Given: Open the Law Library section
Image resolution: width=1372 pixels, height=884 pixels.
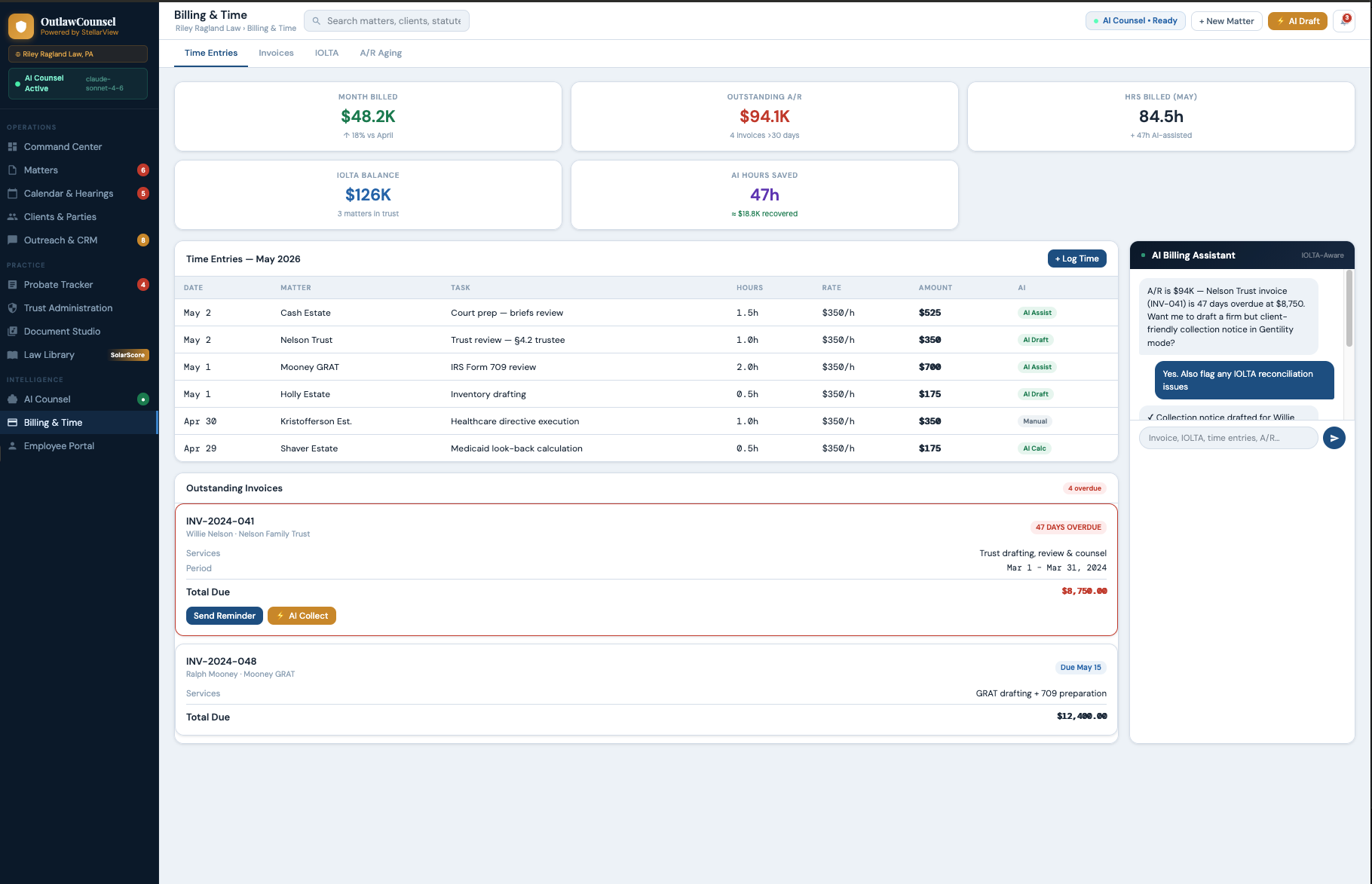Looking at the screenshot, I should click(49, 355).
